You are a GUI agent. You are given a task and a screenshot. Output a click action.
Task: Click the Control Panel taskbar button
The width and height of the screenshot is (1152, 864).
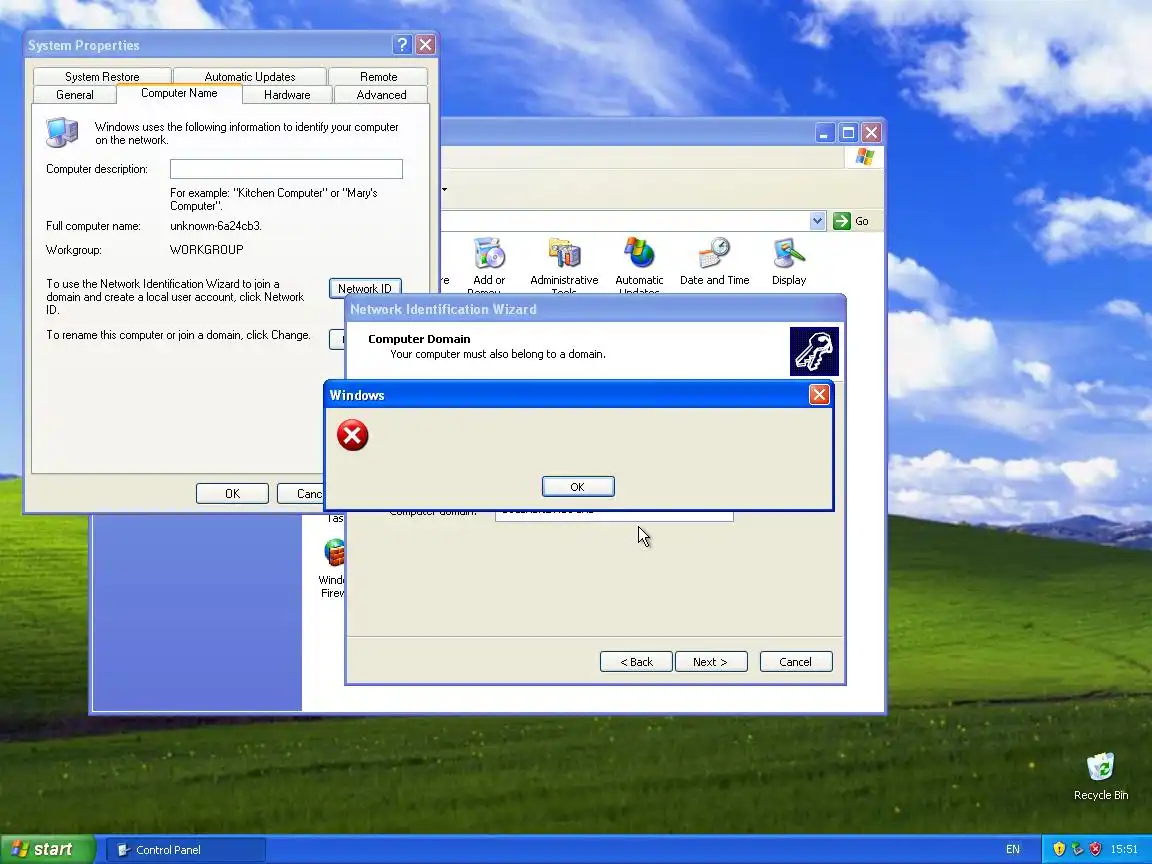coord(187,849)
